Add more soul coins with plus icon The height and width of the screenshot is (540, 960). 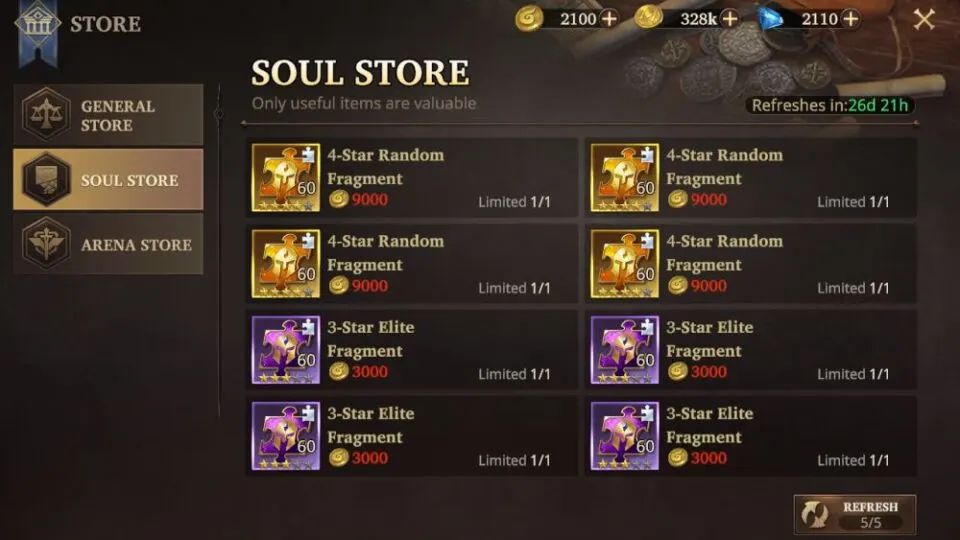(609, 19)
